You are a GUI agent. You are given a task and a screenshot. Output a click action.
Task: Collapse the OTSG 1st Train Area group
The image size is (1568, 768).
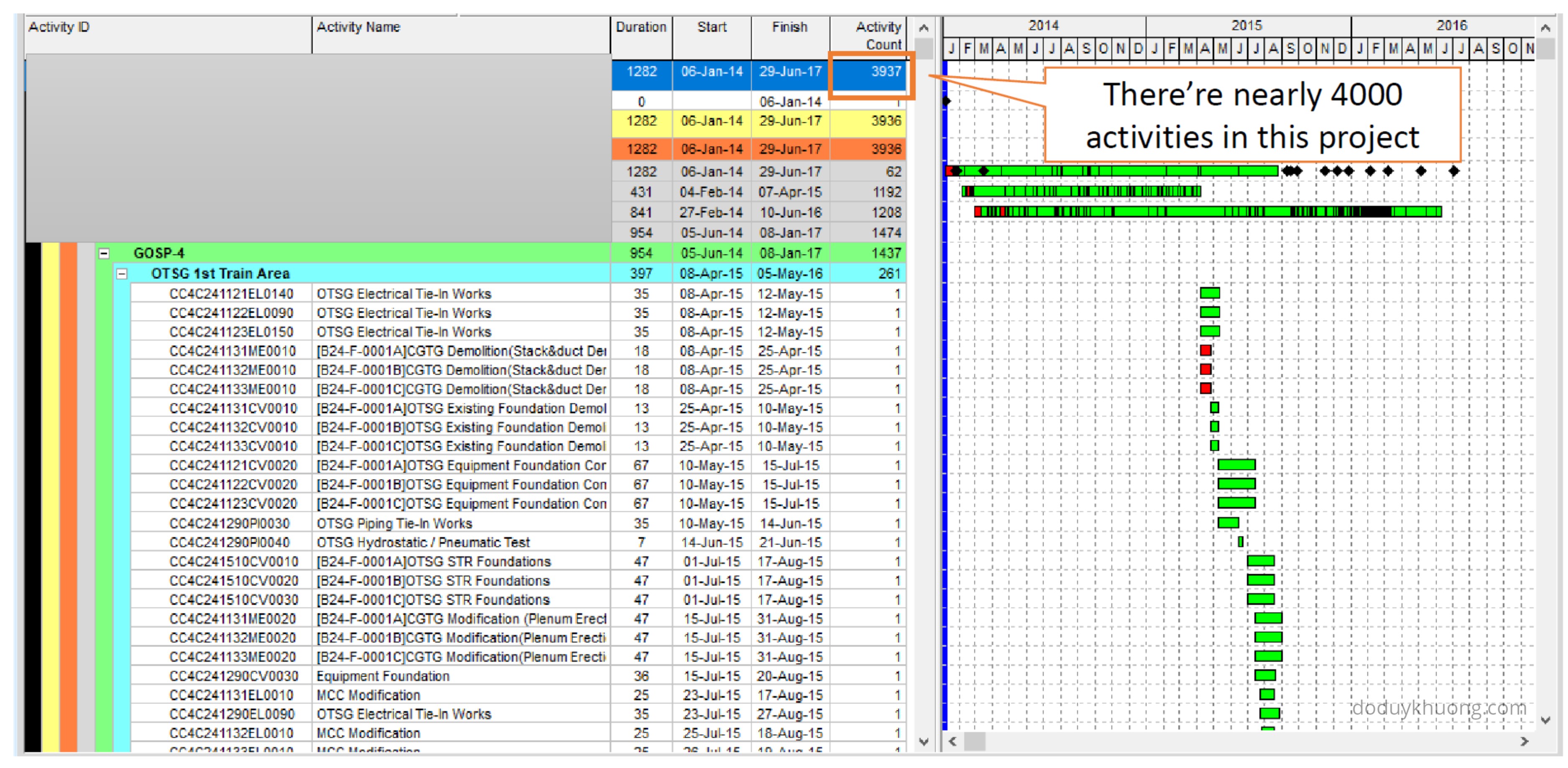(x=122, y=274)
